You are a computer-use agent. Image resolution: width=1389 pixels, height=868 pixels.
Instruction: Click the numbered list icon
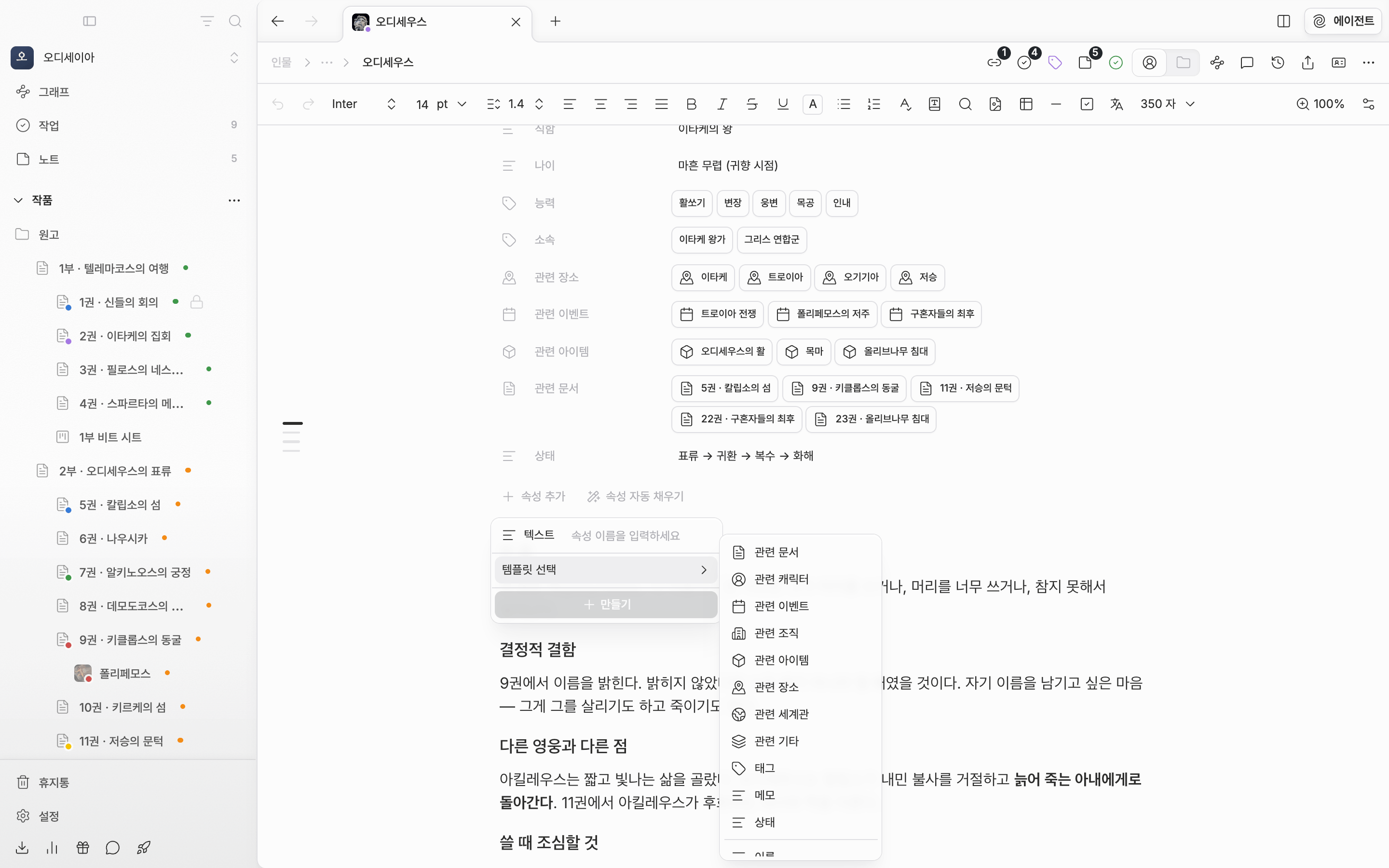click(873, 104)
